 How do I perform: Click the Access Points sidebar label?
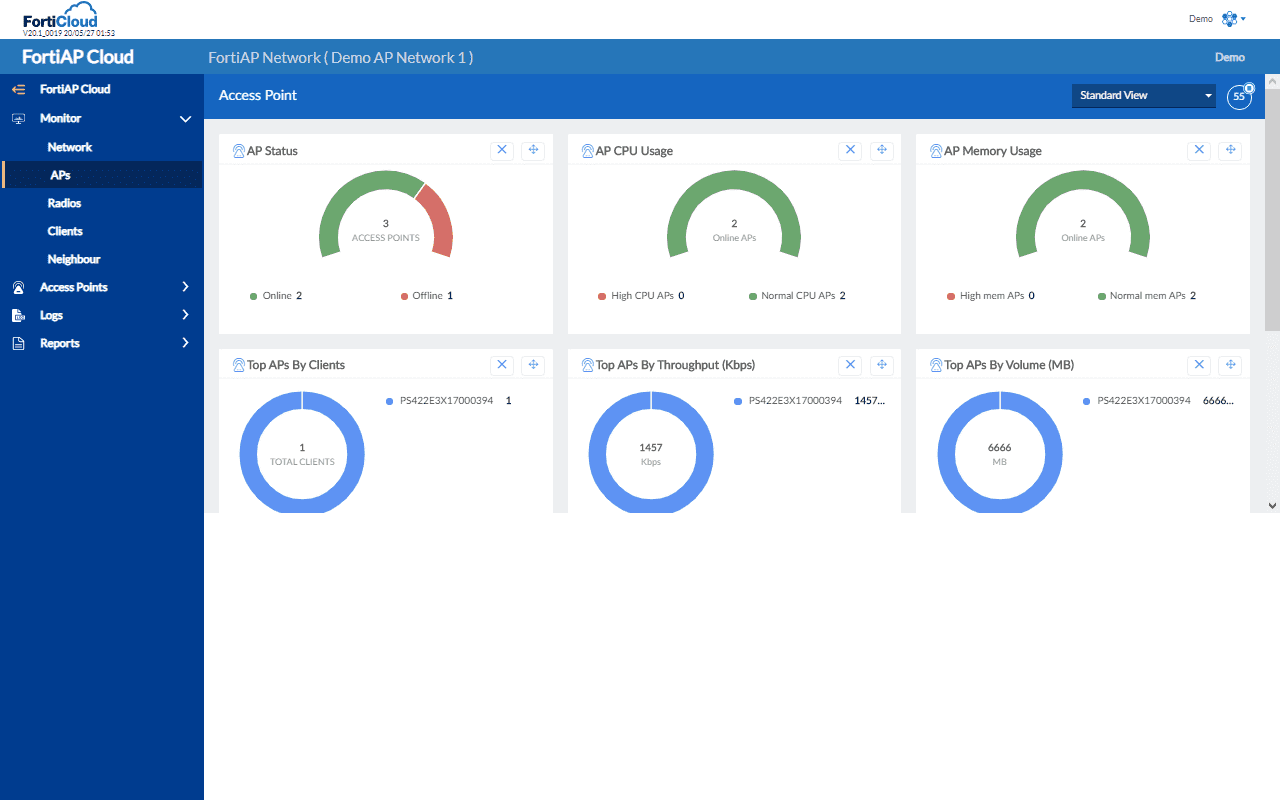[x=74, y=287]
